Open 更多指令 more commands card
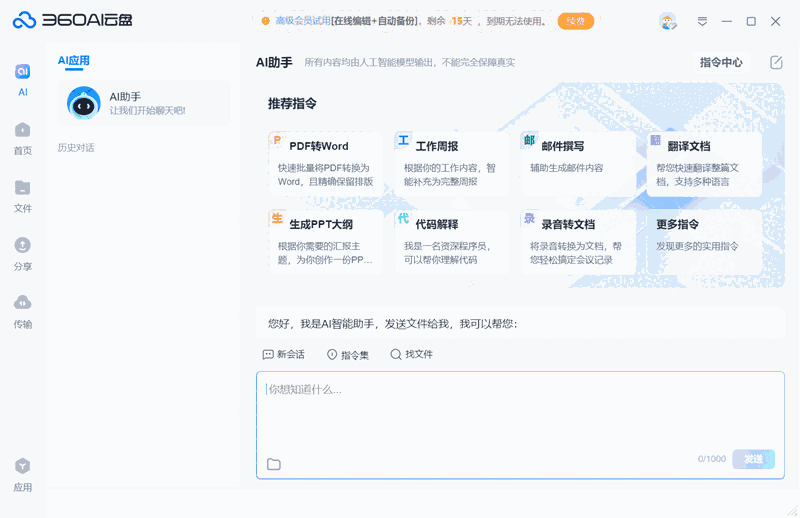Image resolution: width=800 pixels, height=518 pixels. (704, 242)
